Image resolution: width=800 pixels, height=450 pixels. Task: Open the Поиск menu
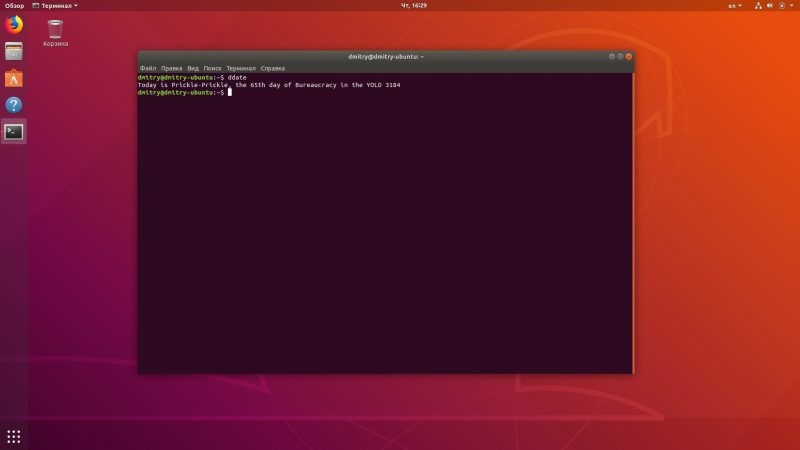point(212,68)
